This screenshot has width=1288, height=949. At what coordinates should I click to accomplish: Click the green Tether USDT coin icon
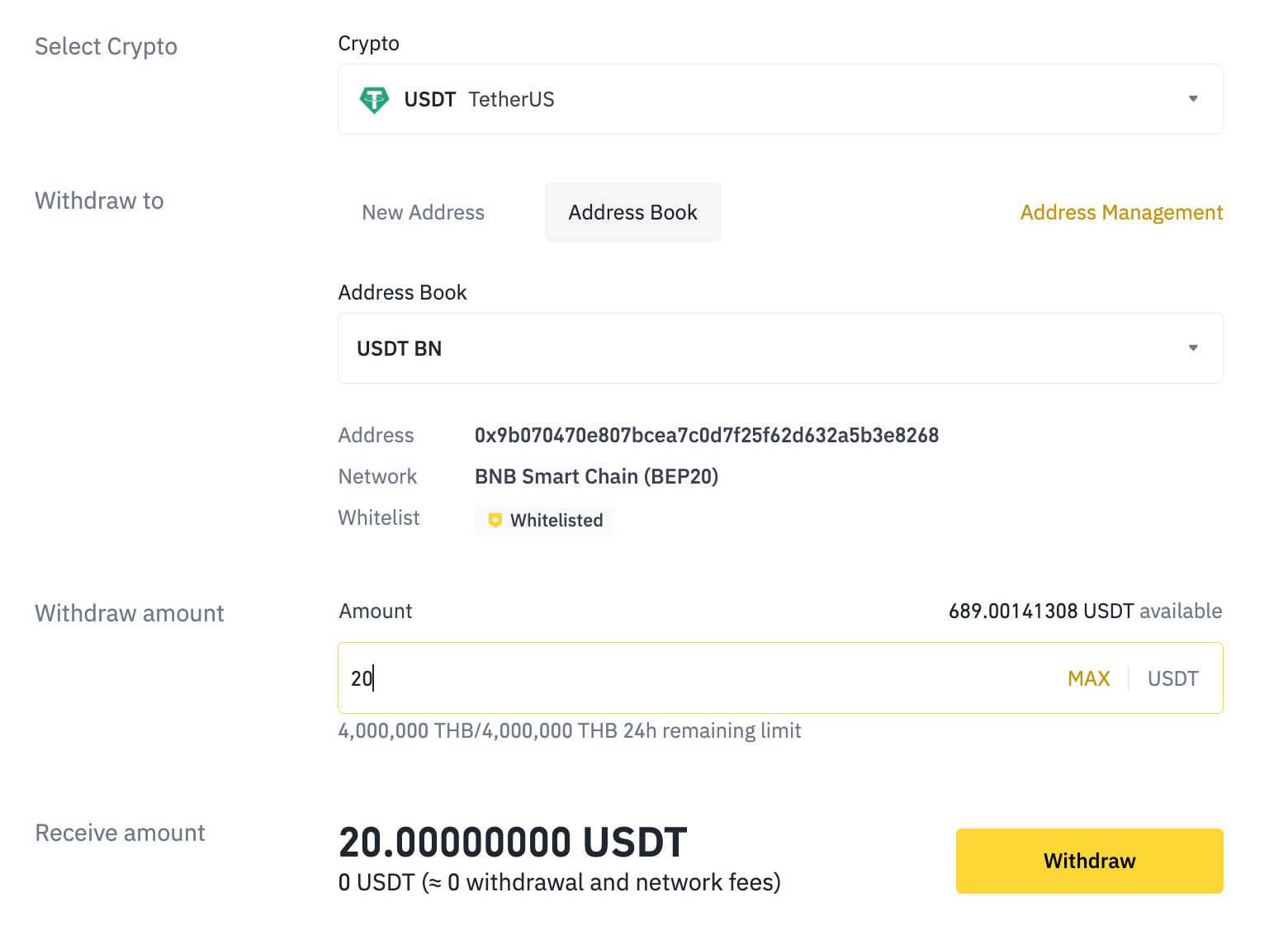(374, 100)
